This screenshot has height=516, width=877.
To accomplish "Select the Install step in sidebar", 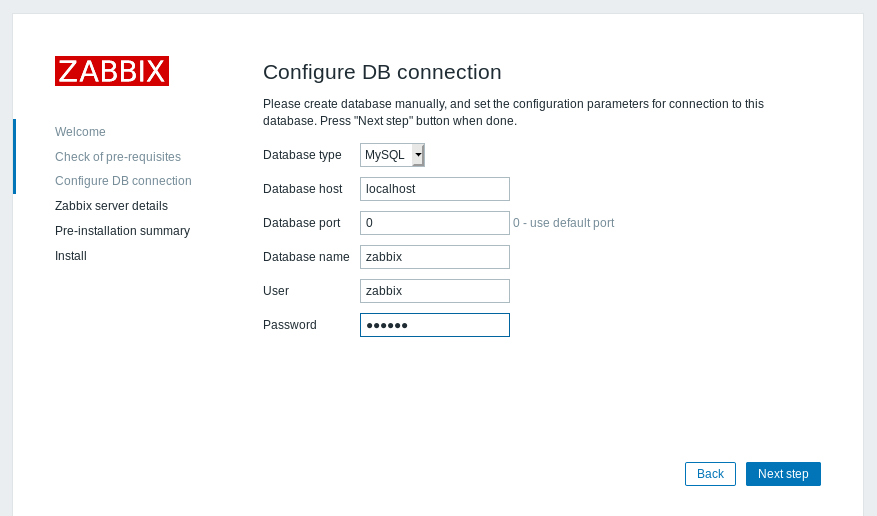I will coord(71,256).
